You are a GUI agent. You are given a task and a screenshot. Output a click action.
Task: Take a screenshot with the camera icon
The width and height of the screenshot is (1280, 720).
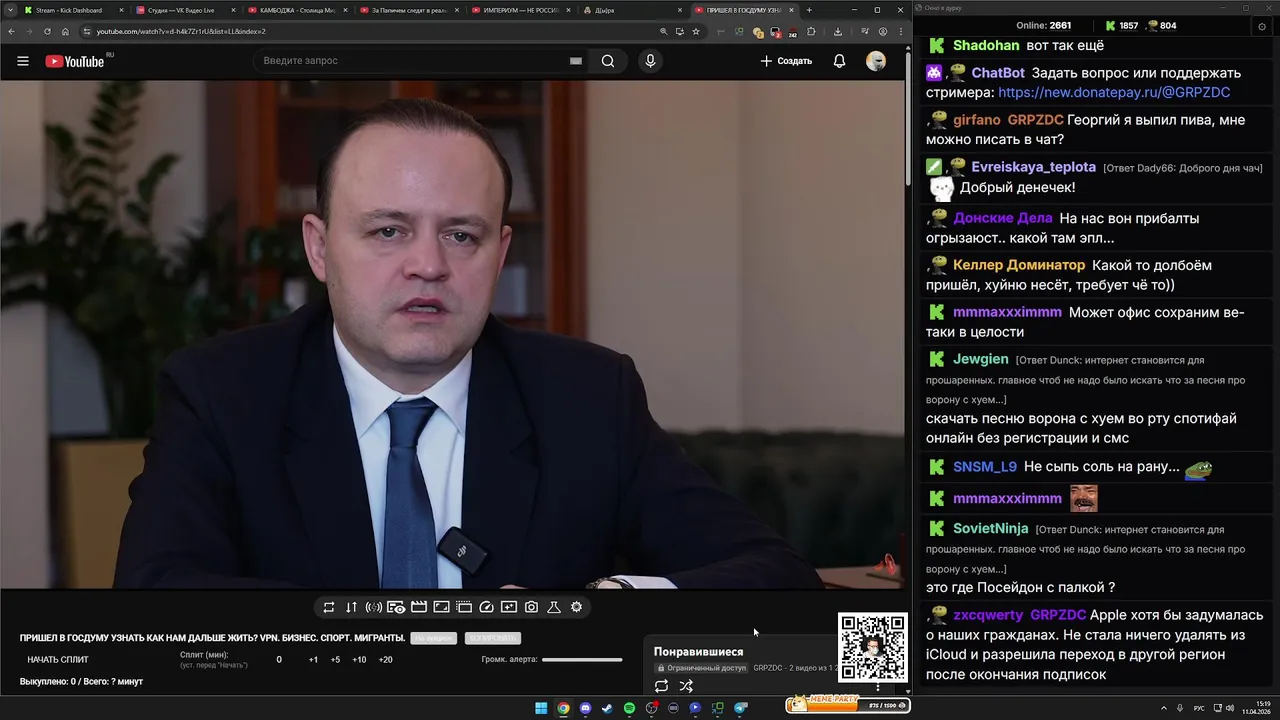(531, 607)
